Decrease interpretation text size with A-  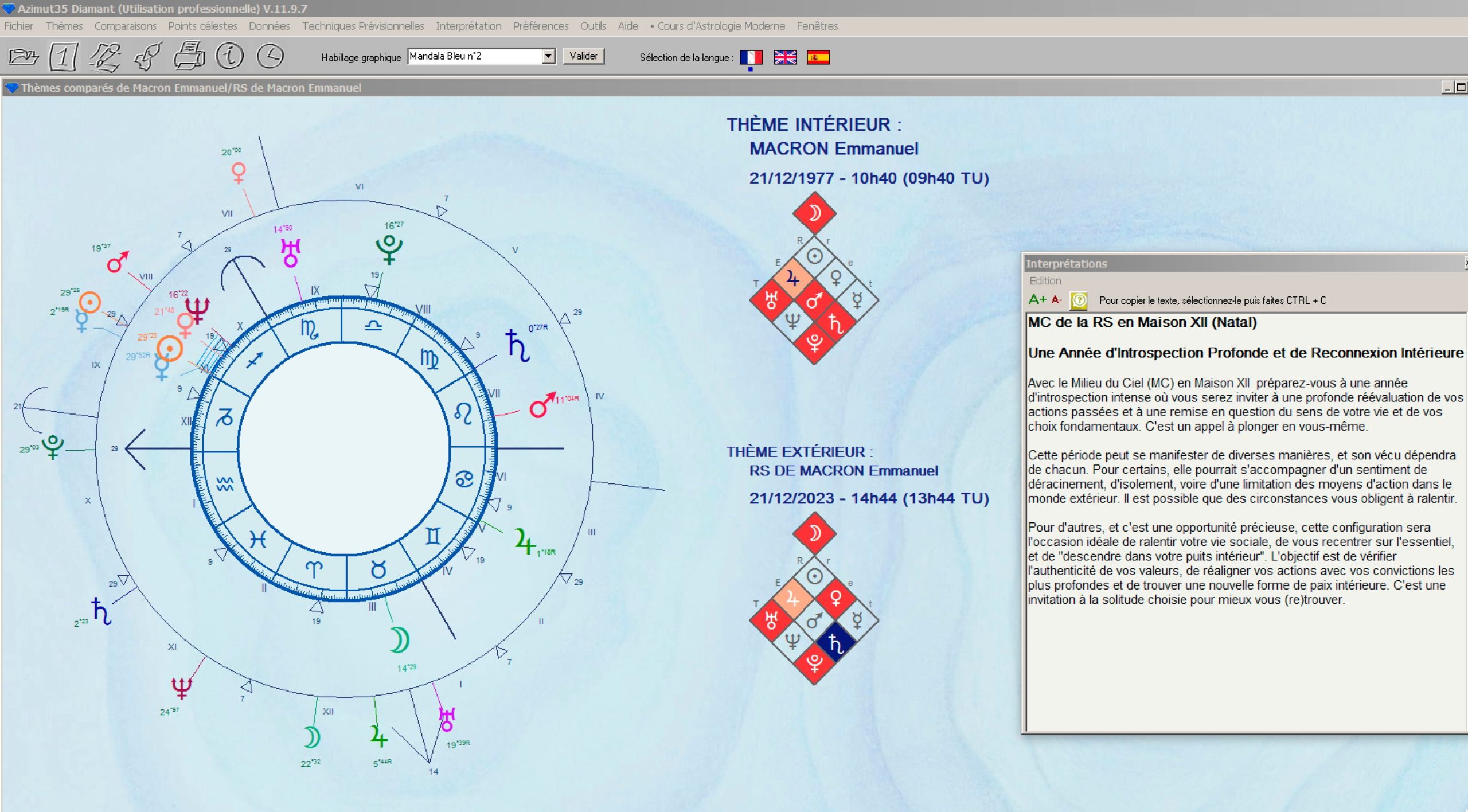click(x=1056, y=300)
